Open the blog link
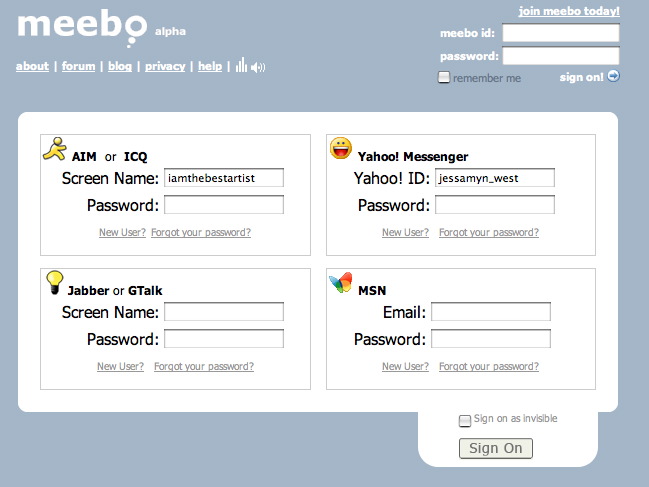649x487 pixels. [x=120, y=67]
